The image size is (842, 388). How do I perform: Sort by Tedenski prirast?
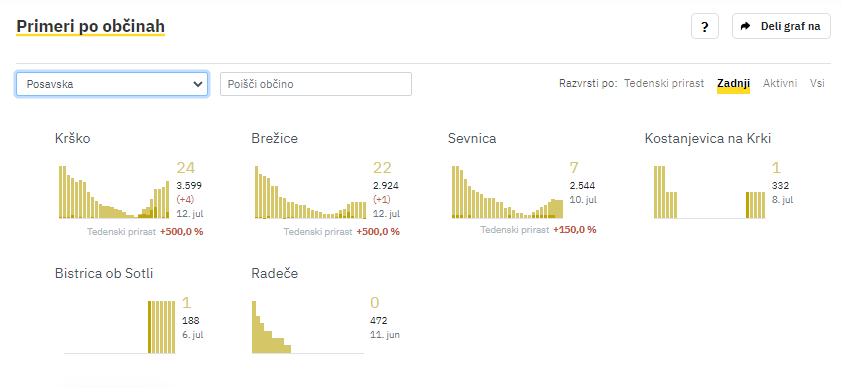coord(664,83)
